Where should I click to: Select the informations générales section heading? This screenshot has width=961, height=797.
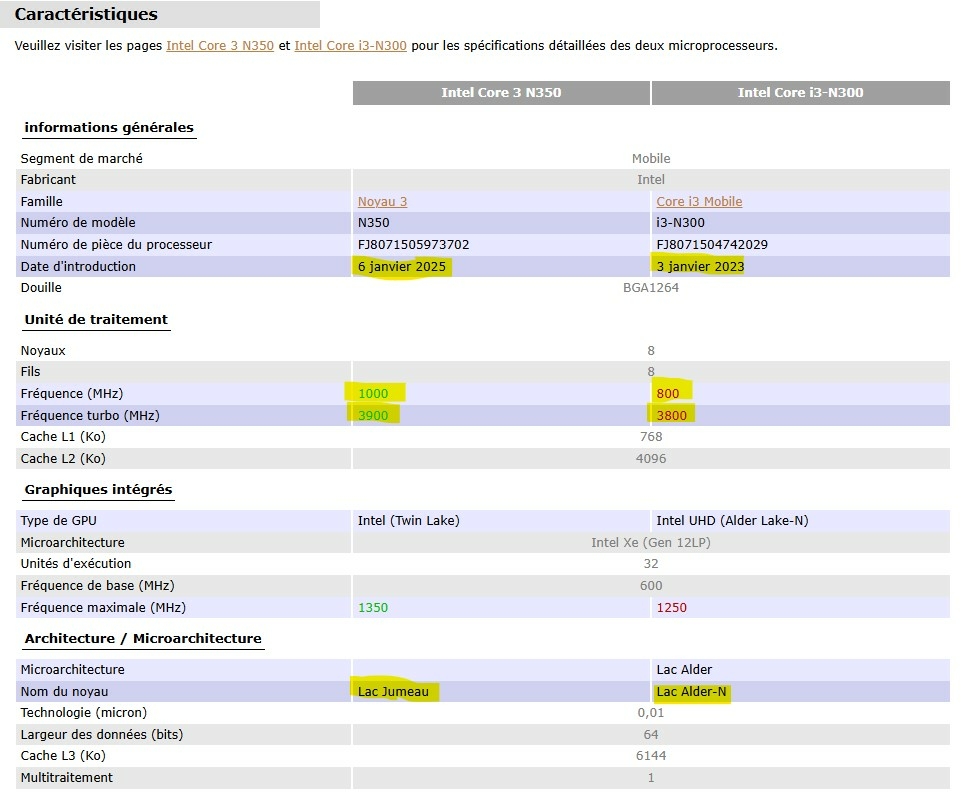point(109,127)
